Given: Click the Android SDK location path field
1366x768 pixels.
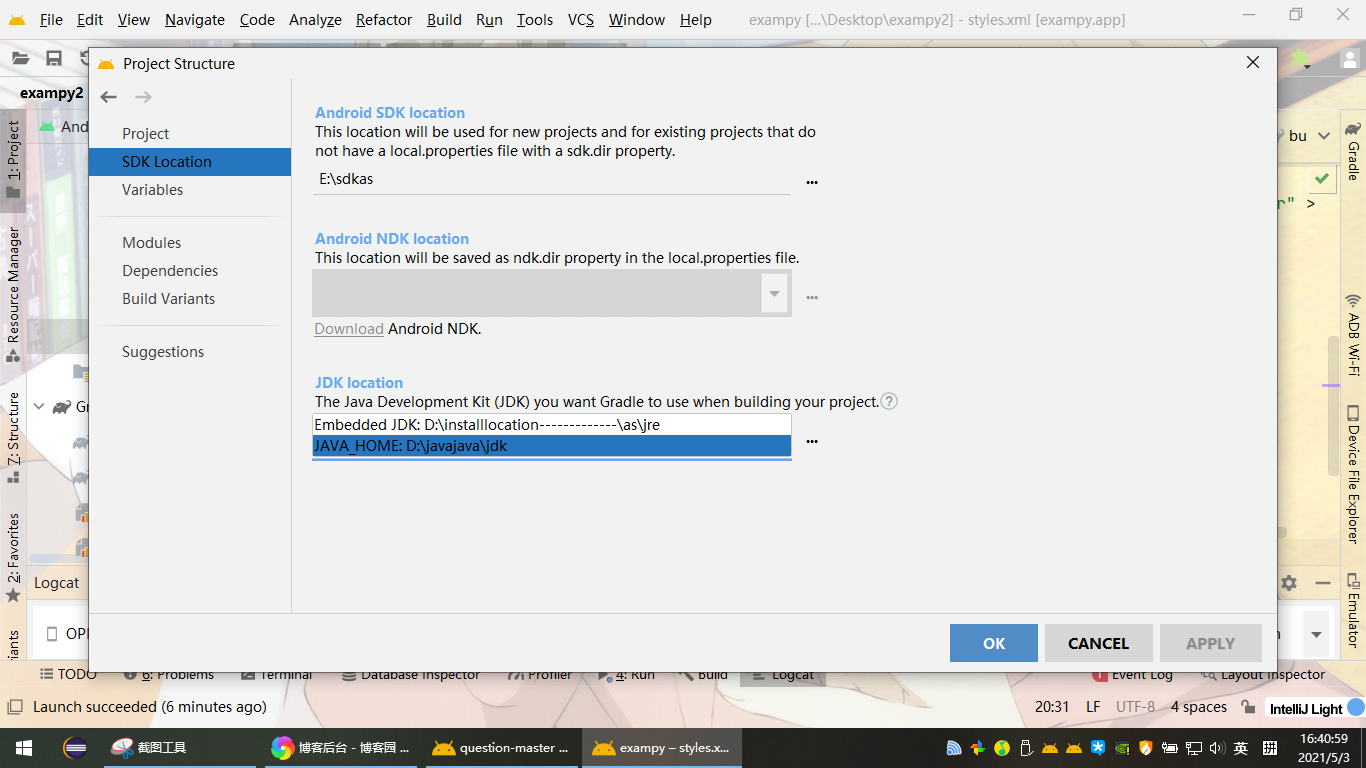Looking at the screenshot, I should [552, 180].
